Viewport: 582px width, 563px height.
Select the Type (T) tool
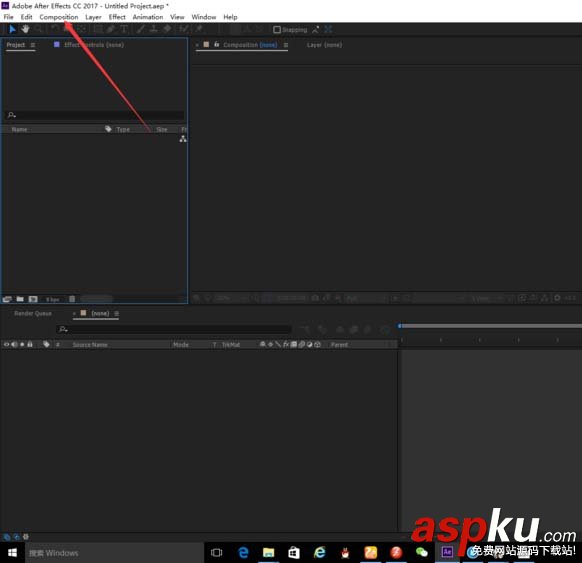click(x=124, y=29)
